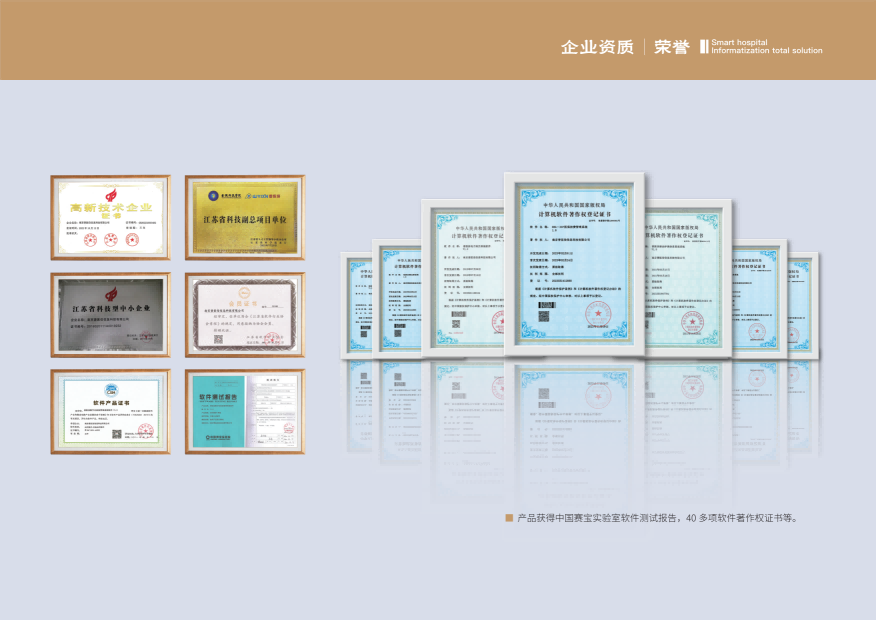Click the center front copyright certificate frame
The height and width of the screenshot is (620, 876).
[x=575, y=265]
